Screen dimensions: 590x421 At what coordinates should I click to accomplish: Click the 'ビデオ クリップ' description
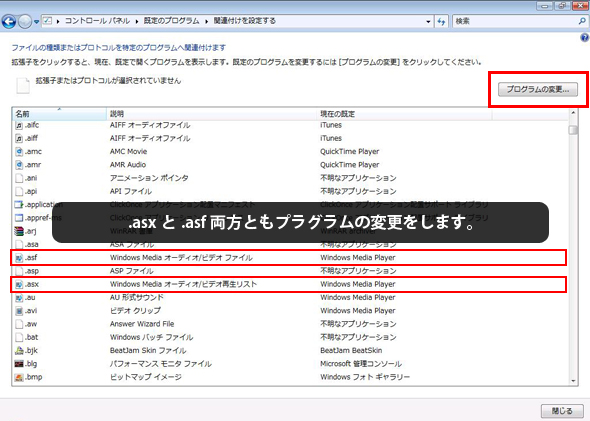pyautogui.click(x=135, y=311)
